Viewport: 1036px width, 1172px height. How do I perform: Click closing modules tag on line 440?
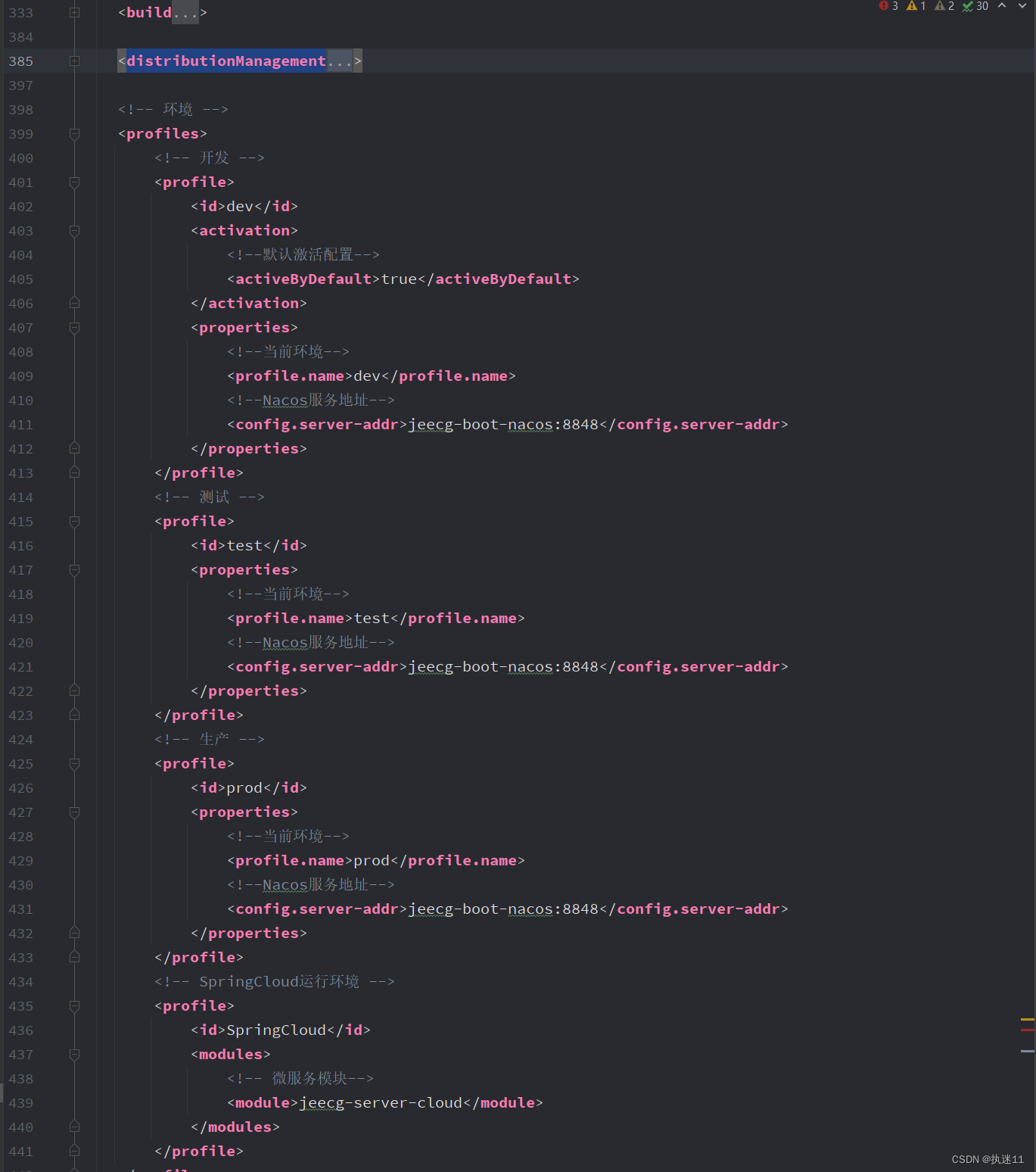(x=235, y=1127)
